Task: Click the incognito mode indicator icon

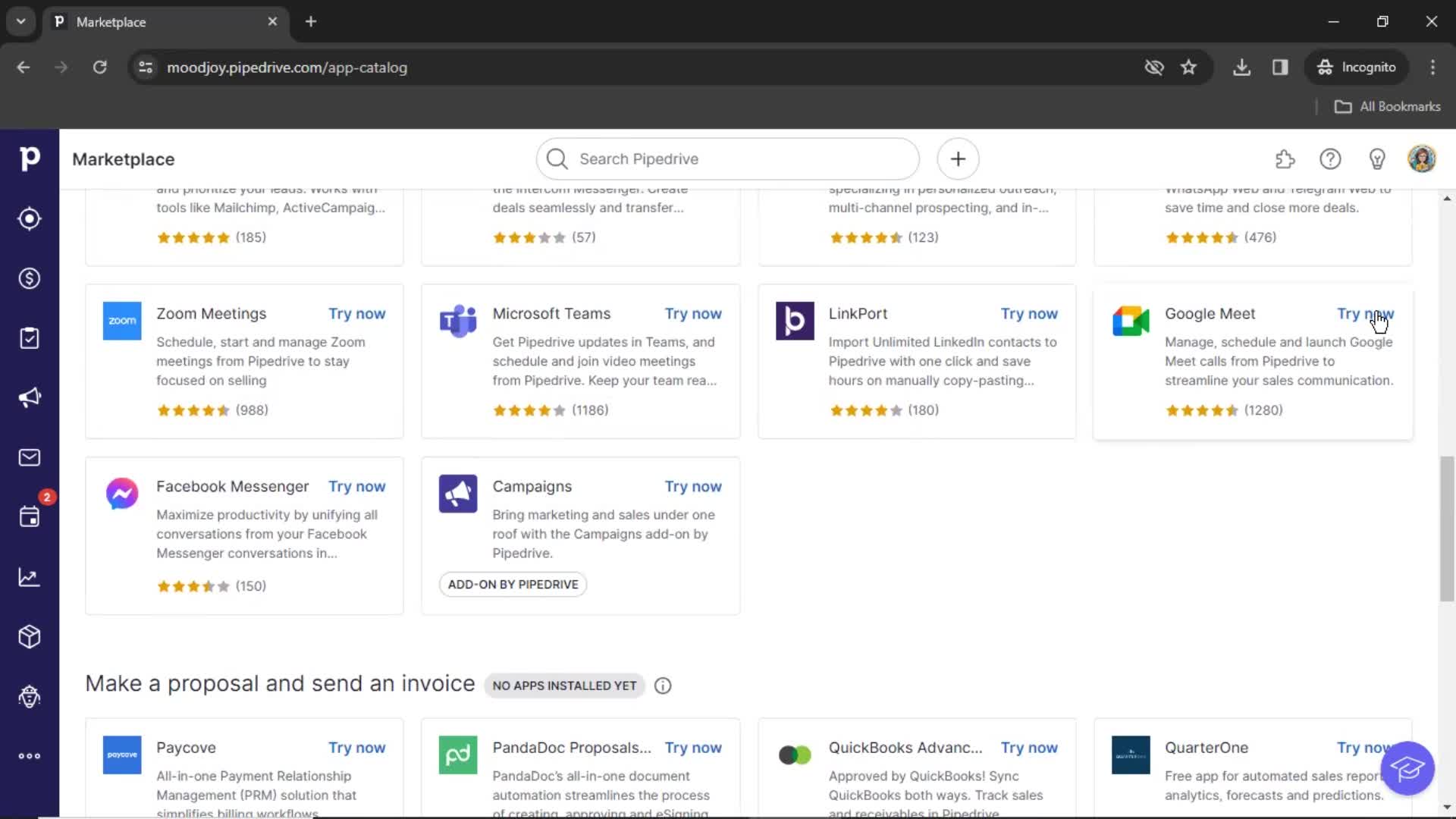Action: click(x=1325, y=67)
